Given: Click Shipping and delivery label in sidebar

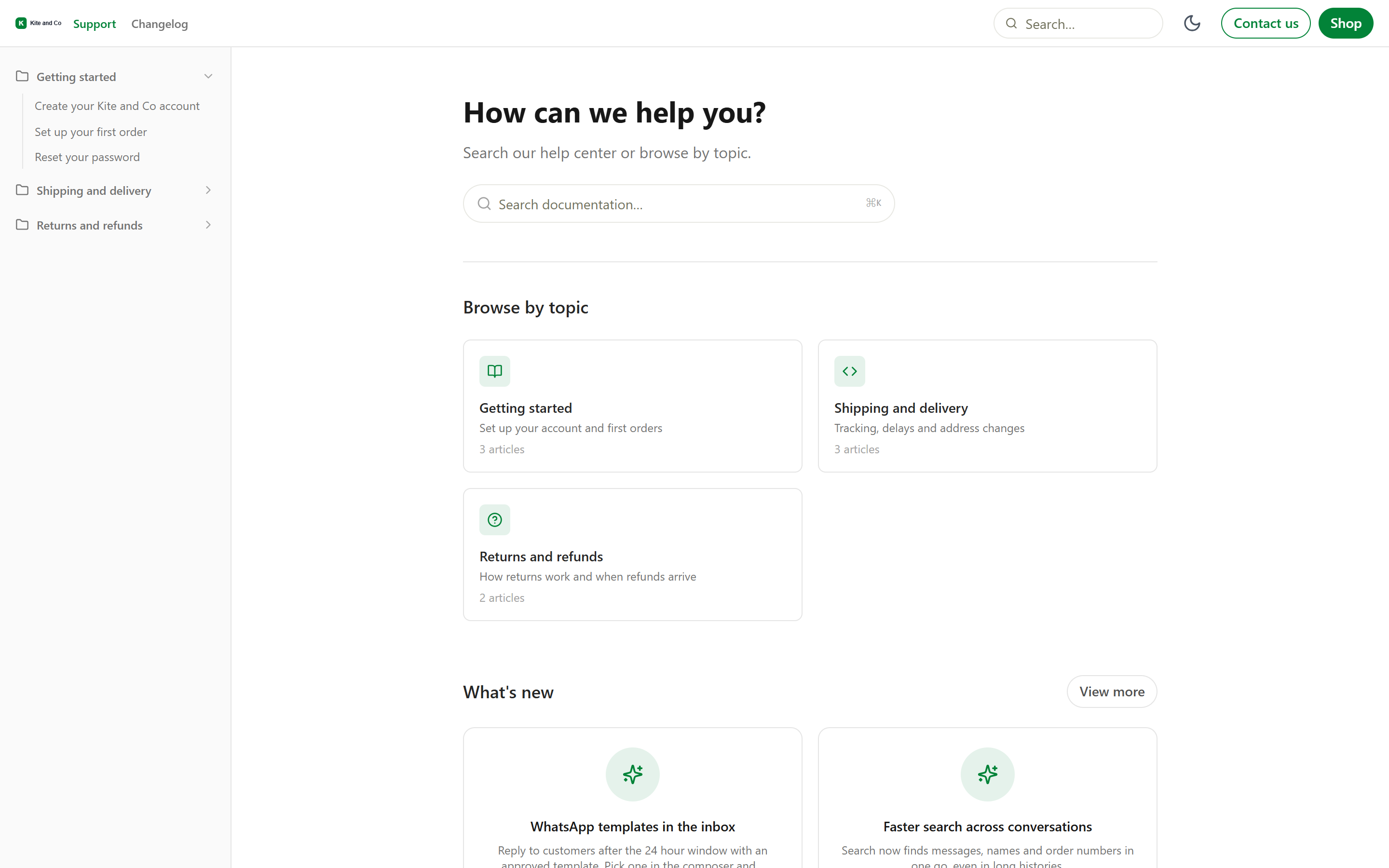Looking at the screenshot, I should coord(94,190).
